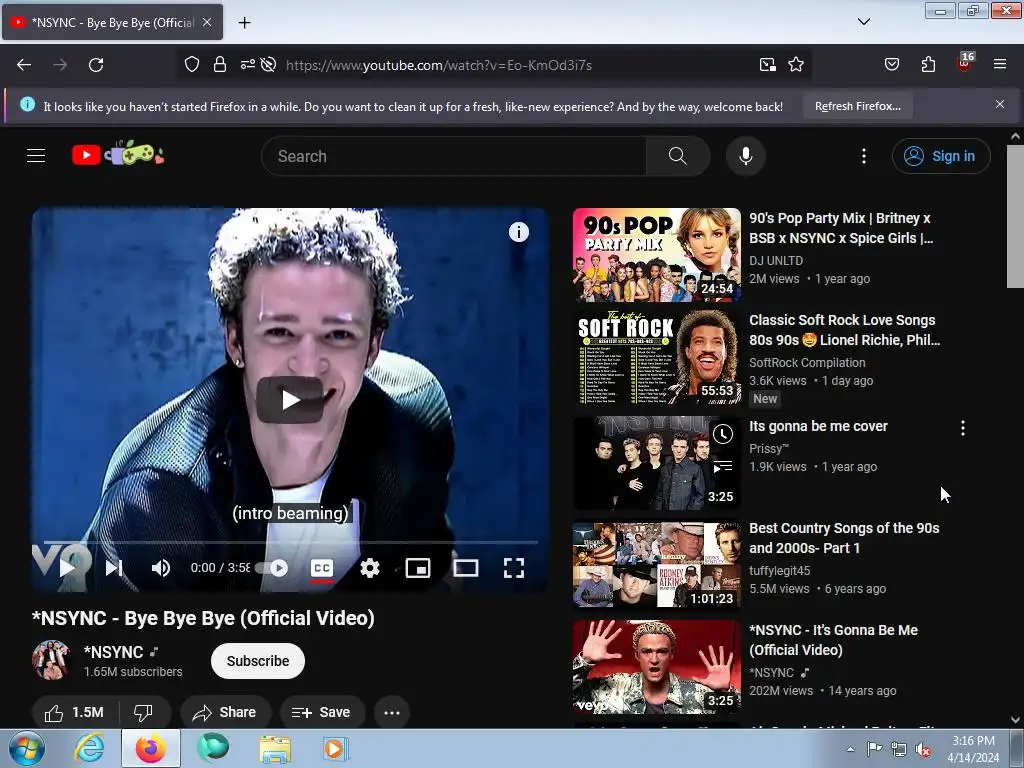Play video with the large center button
Screen dimensions: 1024x768
[x=290, y=400]
